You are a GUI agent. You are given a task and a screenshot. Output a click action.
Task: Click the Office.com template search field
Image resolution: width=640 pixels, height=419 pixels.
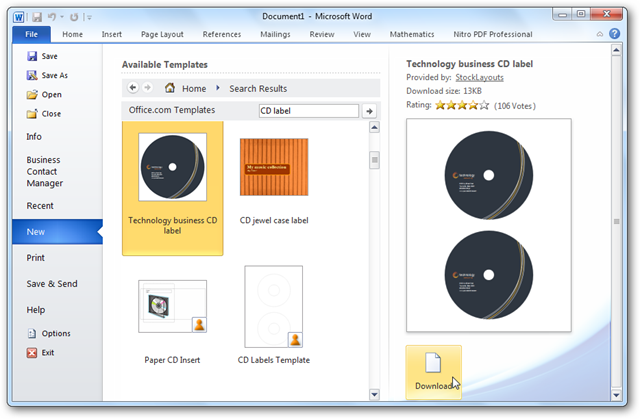pos(309,111)
